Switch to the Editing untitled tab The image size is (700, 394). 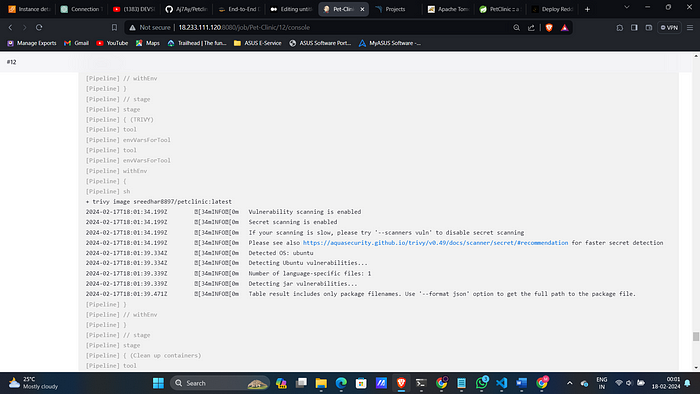click(291, 9)
